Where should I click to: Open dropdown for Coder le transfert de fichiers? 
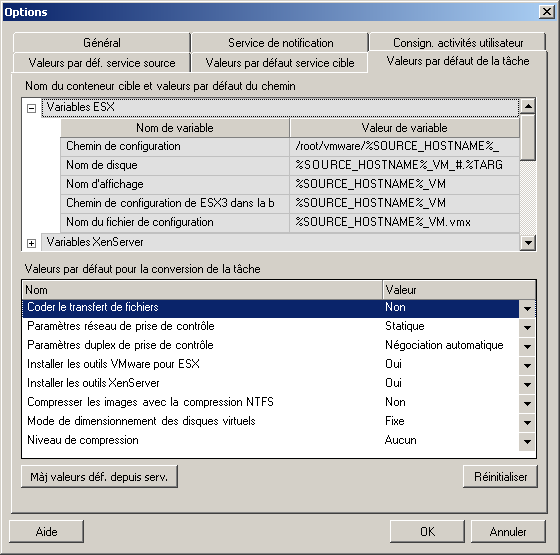pos(527,308)
